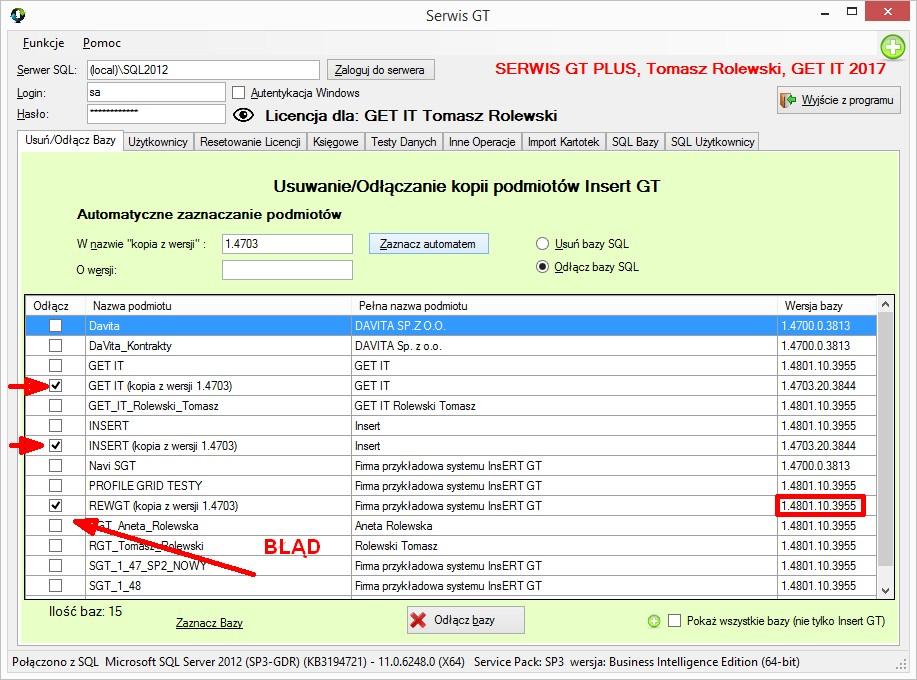Viewport: 917px width, 680px height.
Task: Click the Zaznacz Bazy link
Action: pyautogui.click(x=209, y=623)
